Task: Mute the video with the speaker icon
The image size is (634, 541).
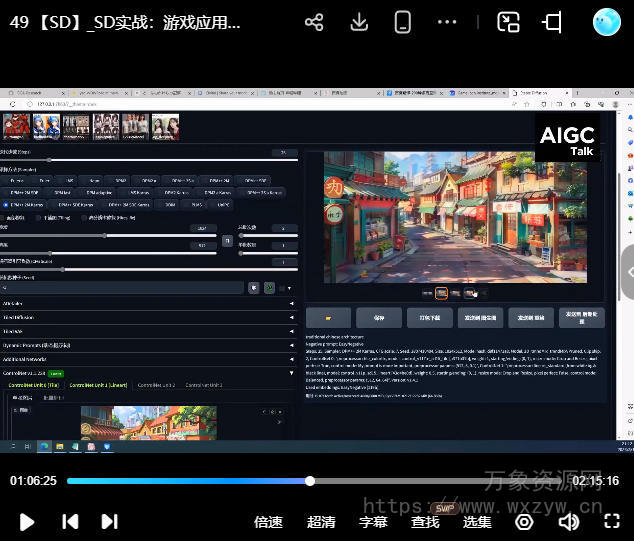Action: pyautogui.click(x=569, y=521)
